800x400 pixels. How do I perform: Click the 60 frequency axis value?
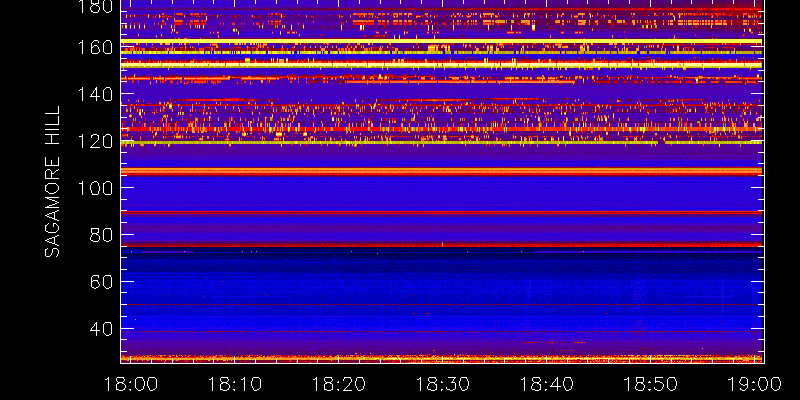(x=100, y=282)
